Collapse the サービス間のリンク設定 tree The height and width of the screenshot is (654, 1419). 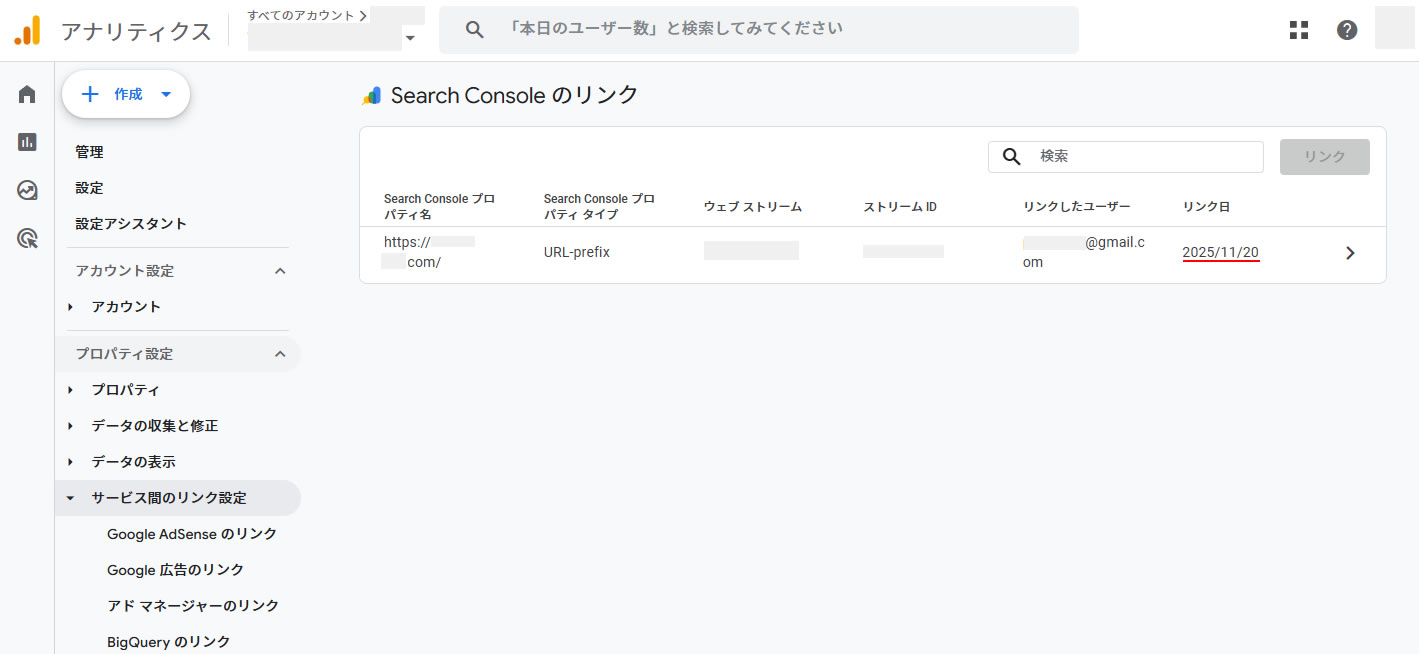click(69, 497)
